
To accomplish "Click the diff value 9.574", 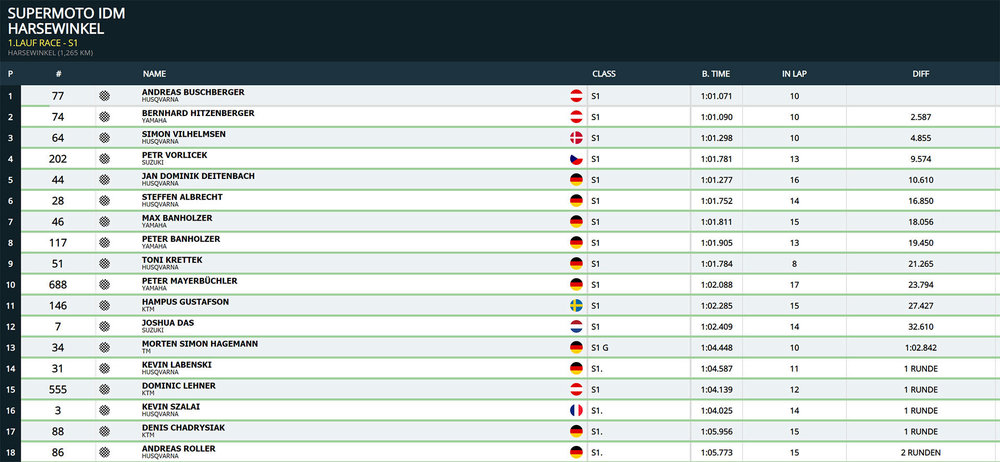I will (921, 160).
